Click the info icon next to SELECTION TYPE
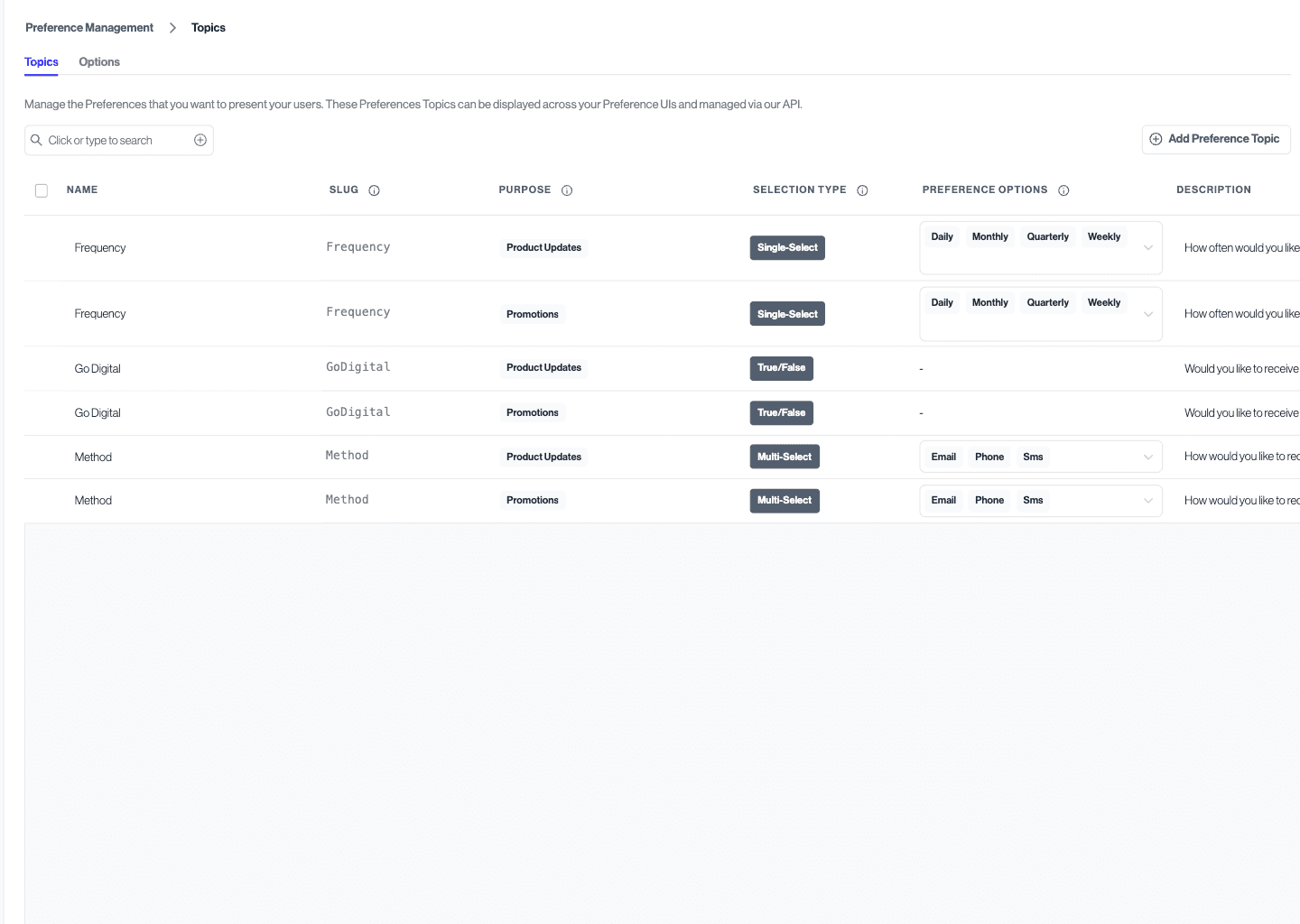The image size is (1300, 924). (862, 189)
